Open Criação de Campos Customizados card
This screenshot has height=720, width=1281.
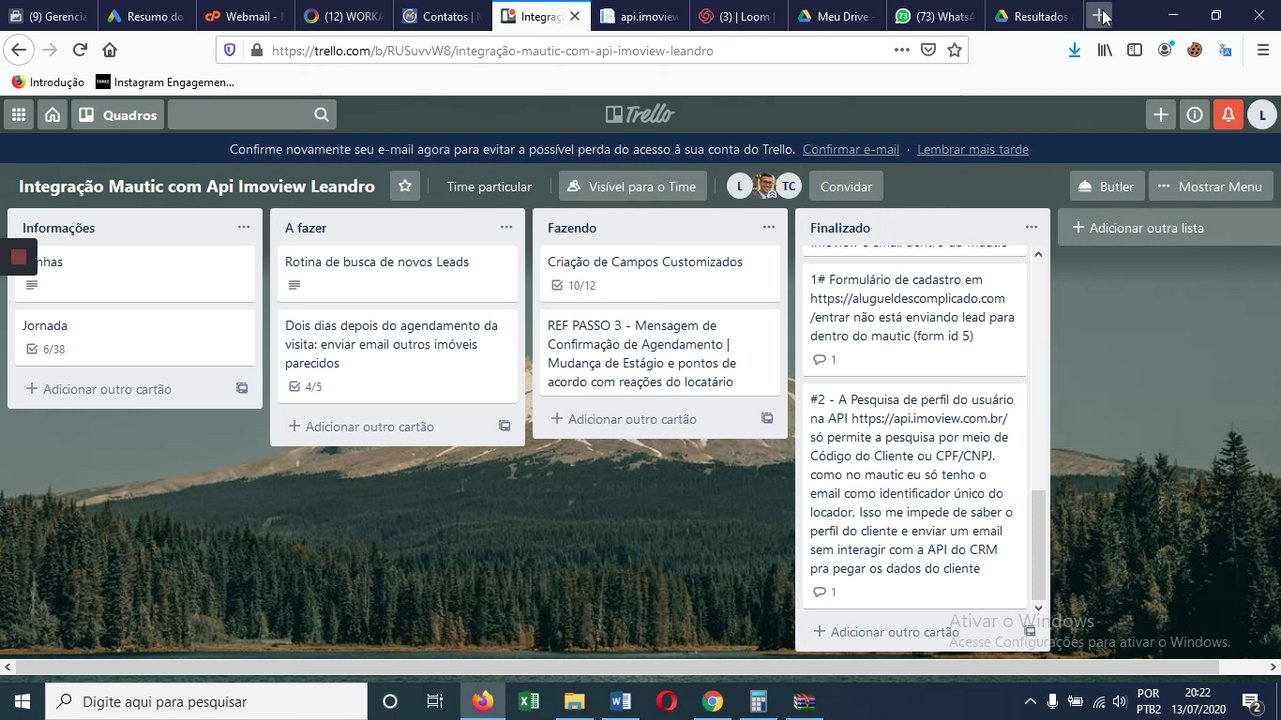(x=660, y=273)
